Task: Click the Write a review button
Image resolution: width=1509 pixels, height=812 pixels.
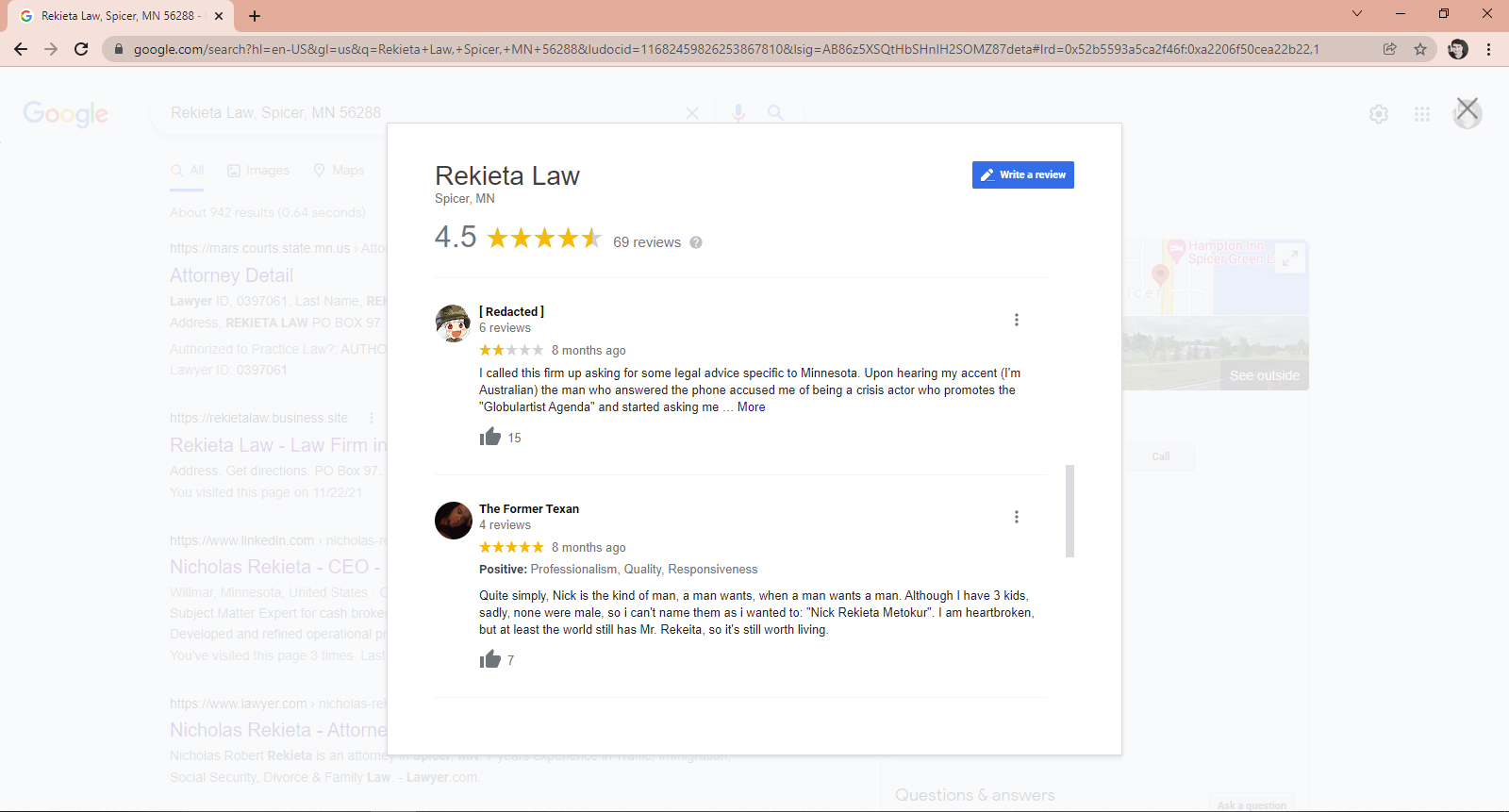Action: coord(1023,174)
